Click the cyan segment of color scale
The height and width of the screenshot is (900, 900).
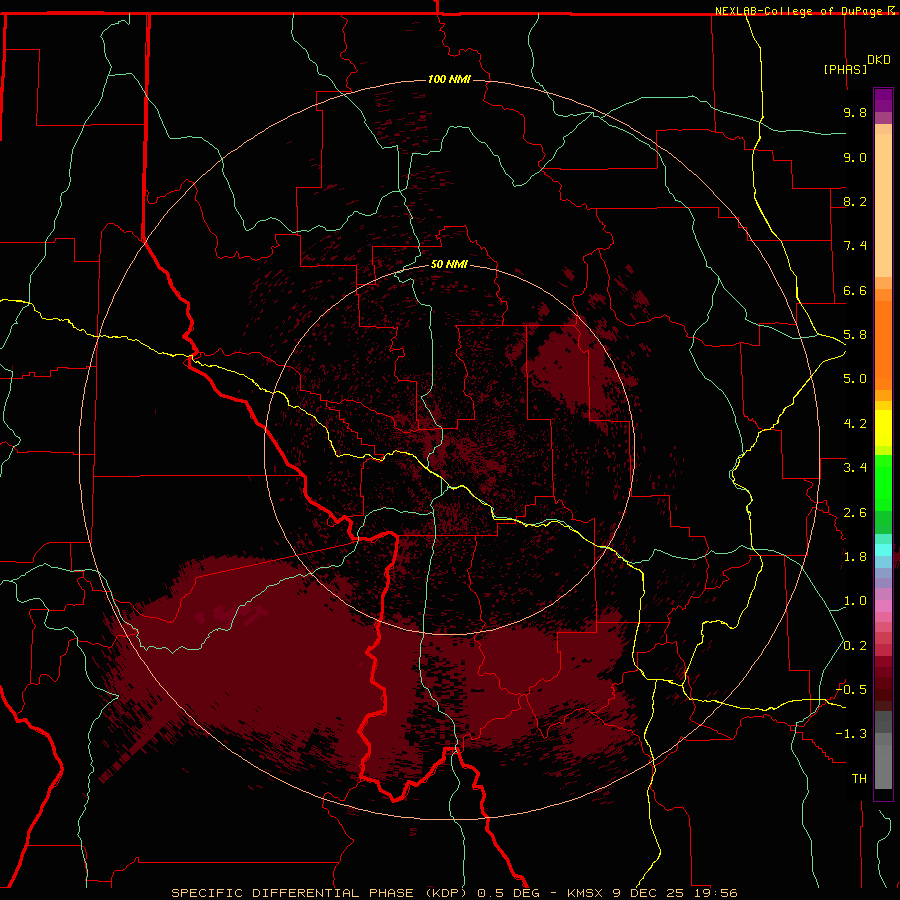pos(883,550)
